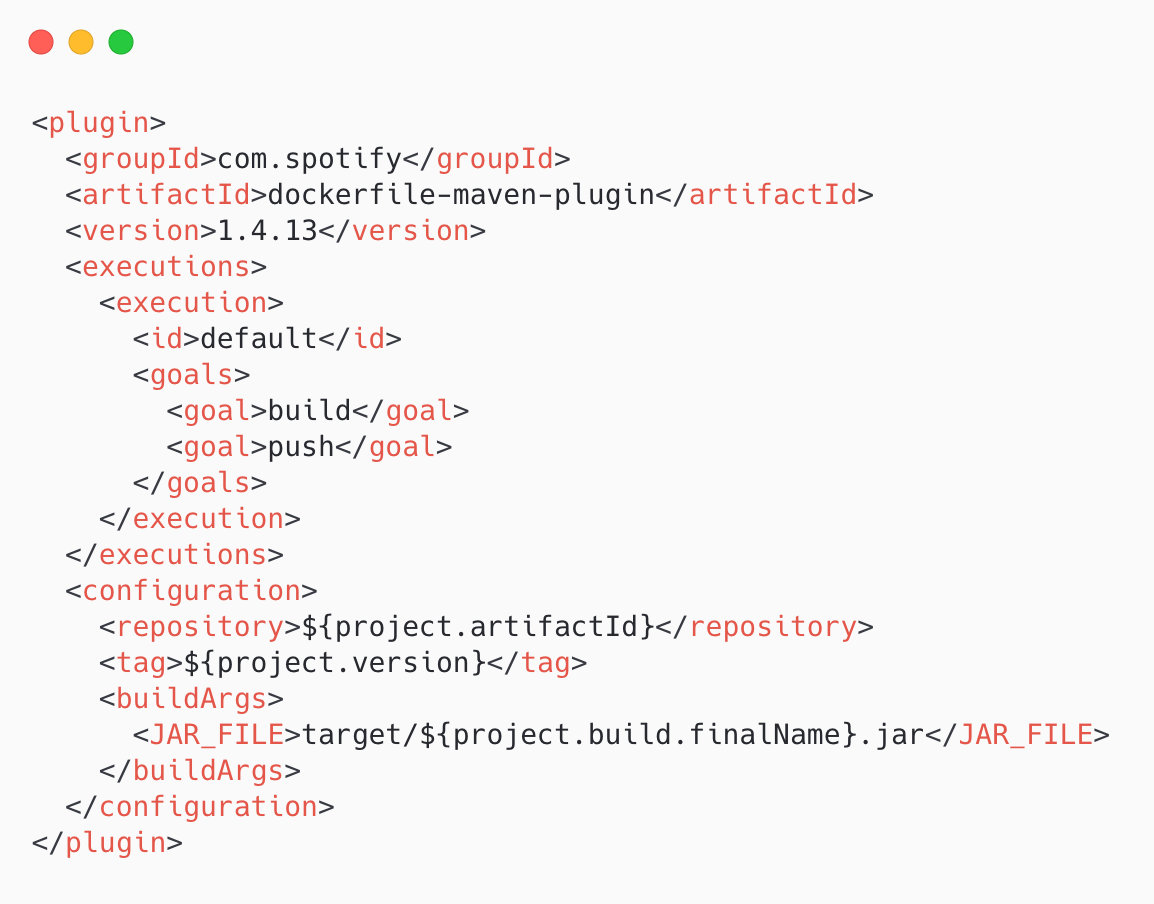The image size is (1154, 904).
Task: Click the 'default' id value
Action: pos(259,339)
